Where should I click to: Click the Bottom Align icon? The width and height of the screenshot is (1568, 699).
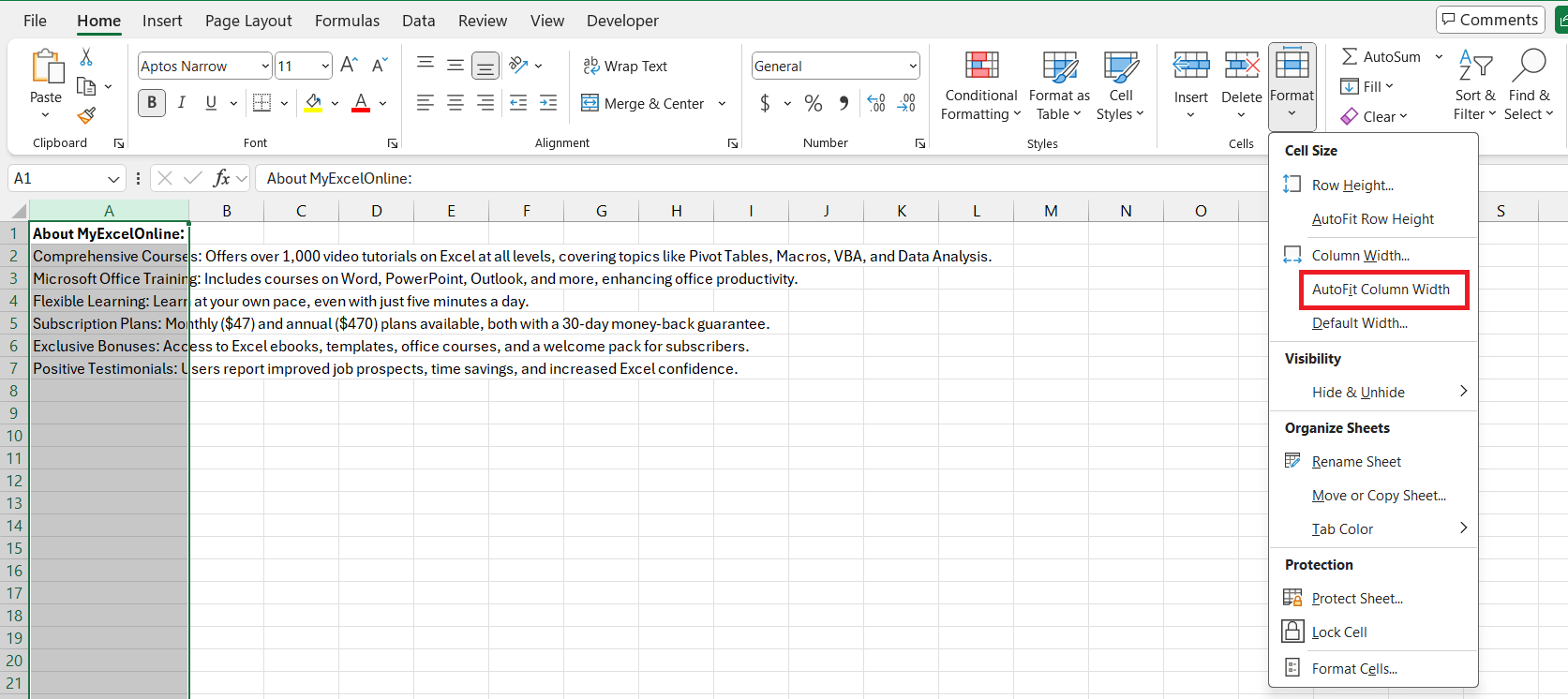pos(485,66)
